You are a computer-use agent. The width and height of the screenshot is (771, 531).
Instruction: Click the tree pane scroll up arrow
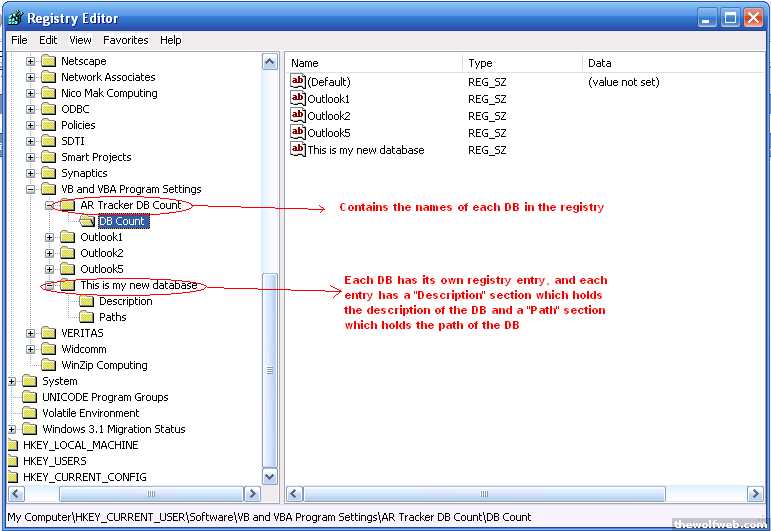pos(270,62)
